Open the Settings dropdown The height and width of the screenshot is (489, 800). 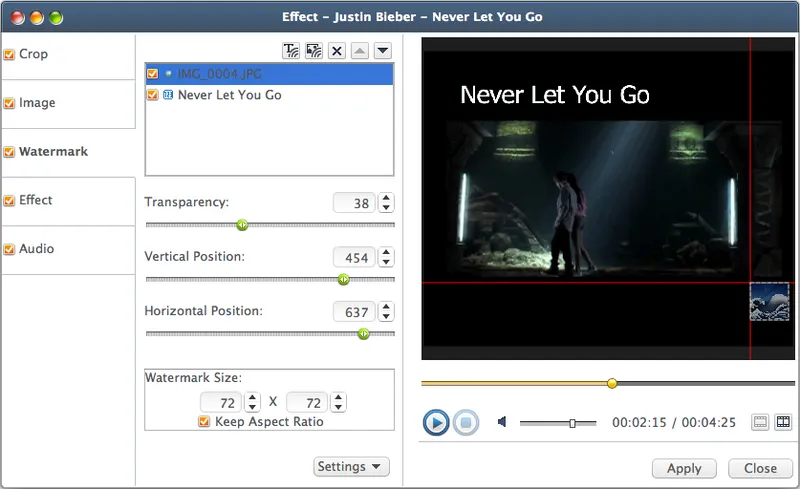coord(351,467)
